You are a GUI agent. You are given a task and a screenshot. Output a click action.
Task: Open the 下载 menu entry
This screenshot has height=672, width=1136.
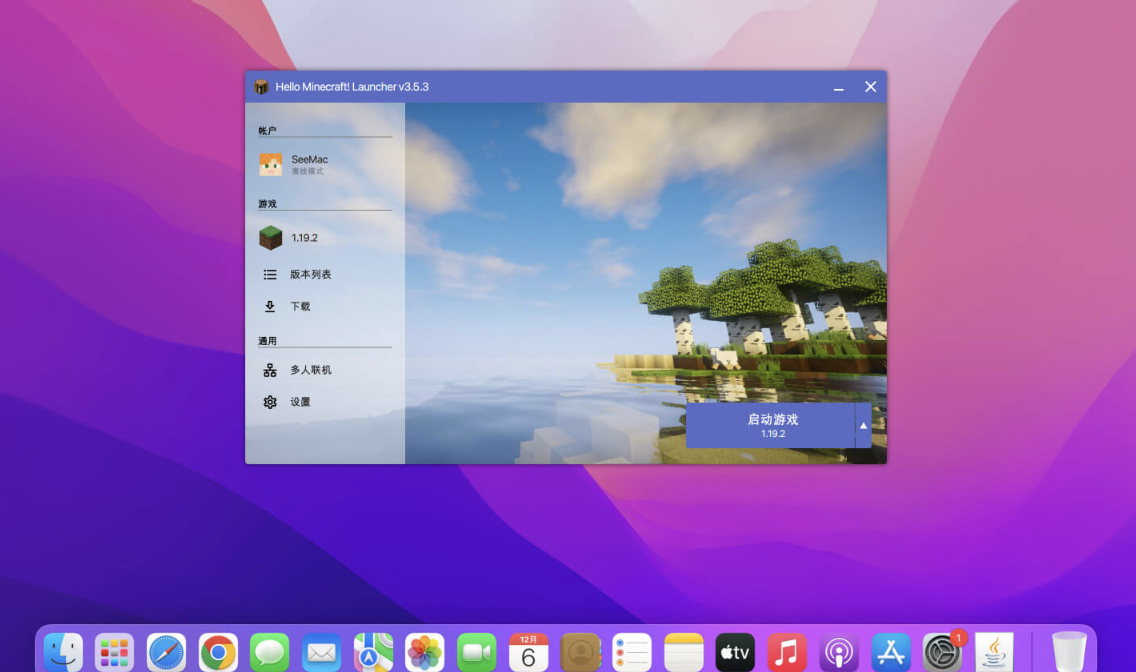(300, 306)
